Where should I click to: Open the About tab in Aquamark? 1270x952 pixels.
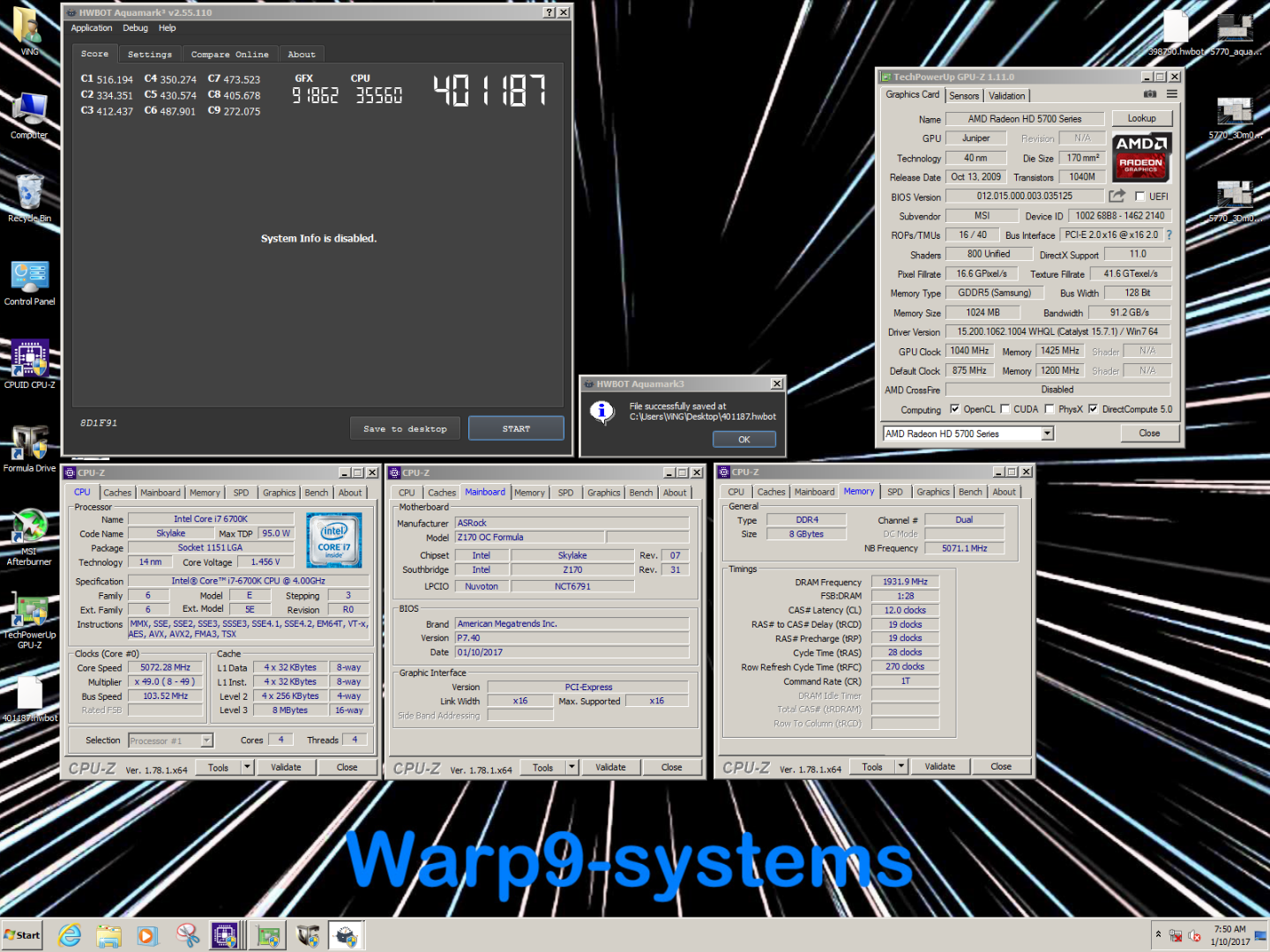click(302, 55)
